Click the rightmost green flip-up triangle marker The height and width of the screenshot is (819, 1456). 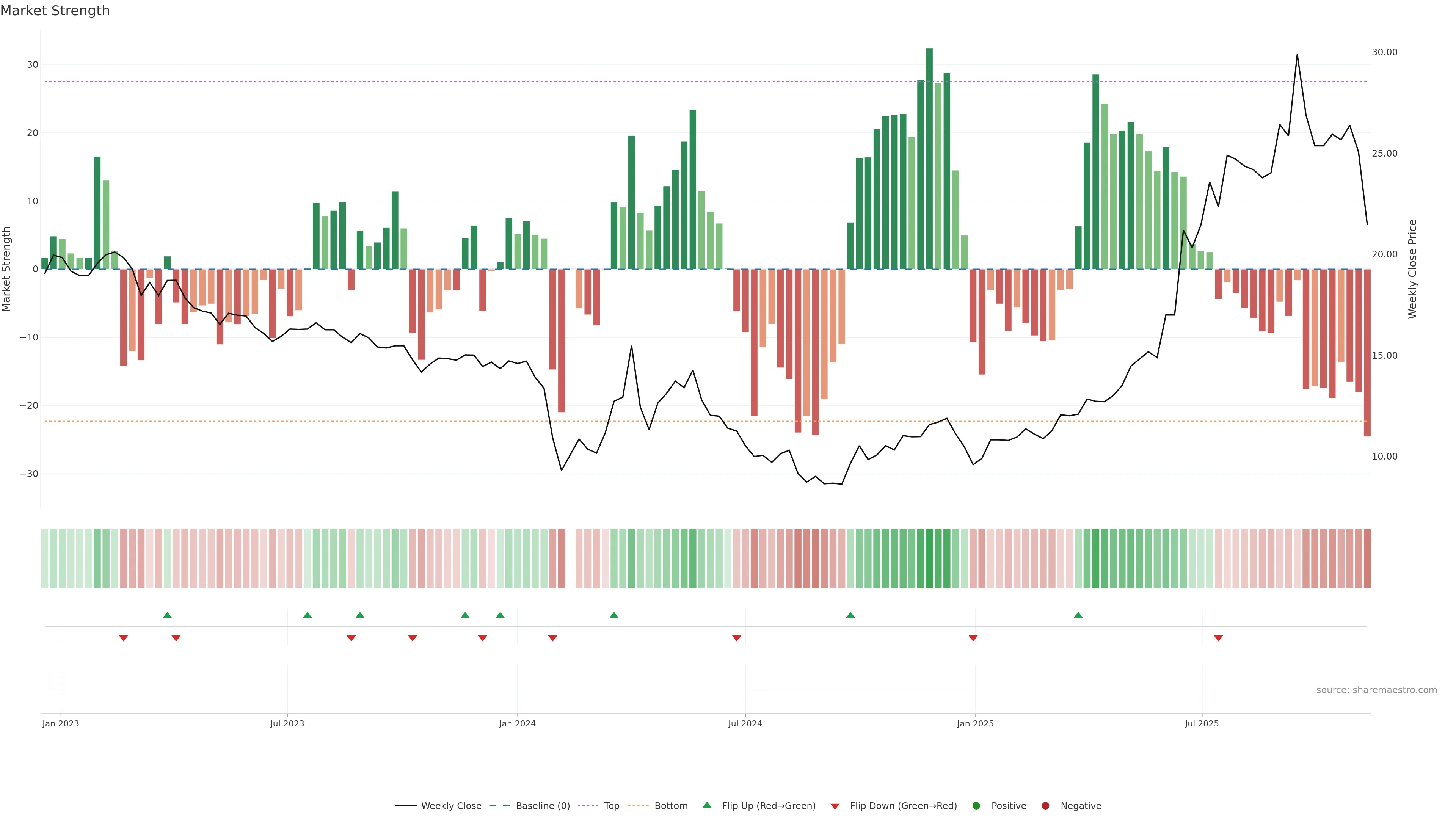[1078, 615]
